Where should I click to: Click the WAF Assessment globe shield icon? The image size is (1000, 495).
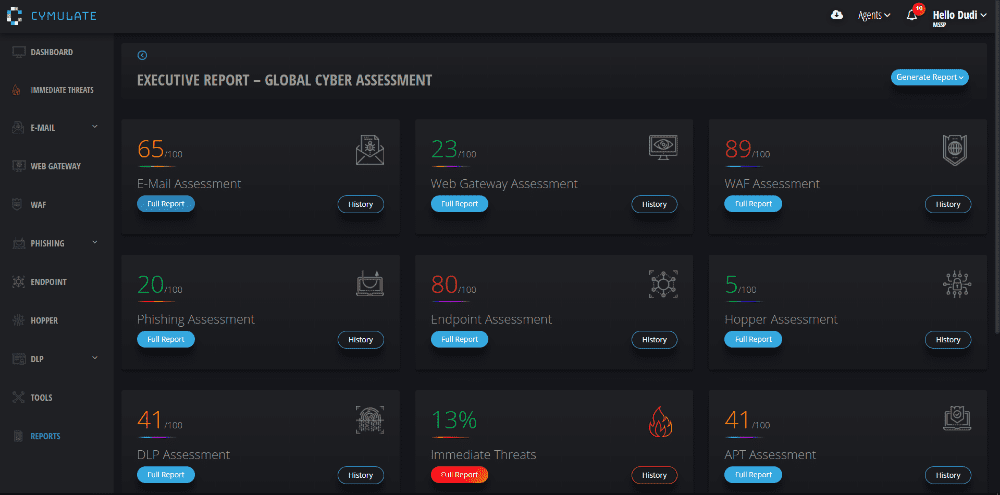955,151
